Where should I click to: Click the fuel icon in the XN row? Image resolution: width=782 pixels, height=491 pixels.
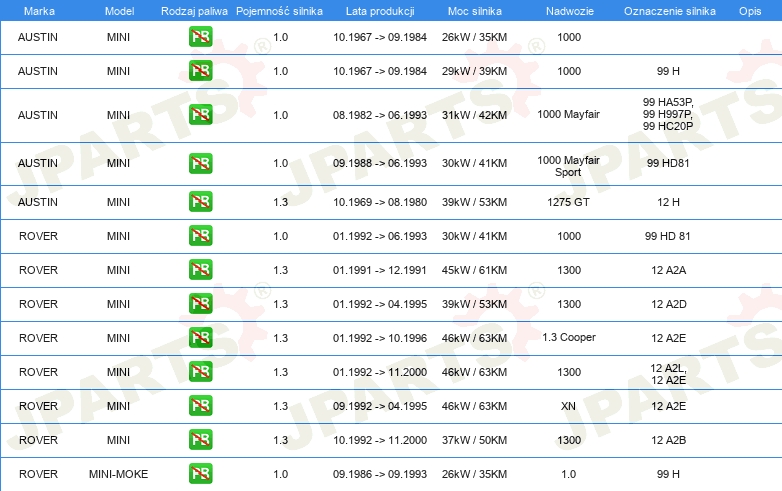200,406
